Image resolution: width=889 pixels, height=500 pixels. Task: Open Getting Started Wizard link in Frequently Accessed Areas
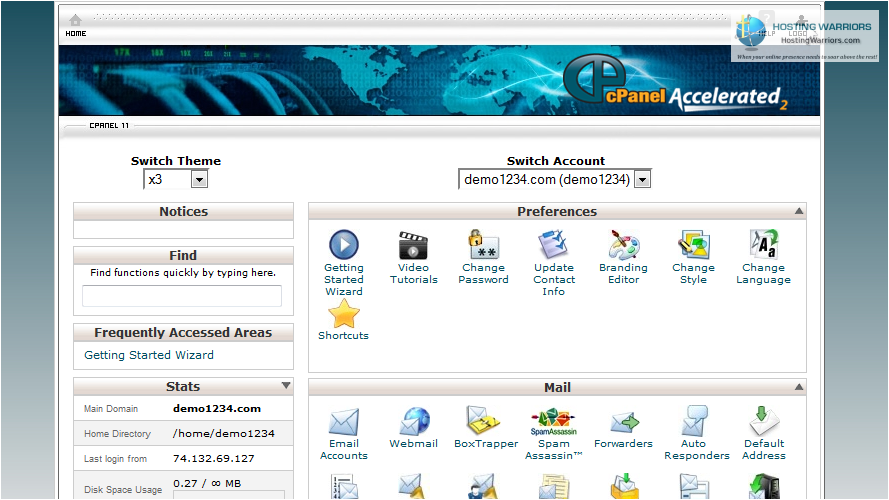149,355
